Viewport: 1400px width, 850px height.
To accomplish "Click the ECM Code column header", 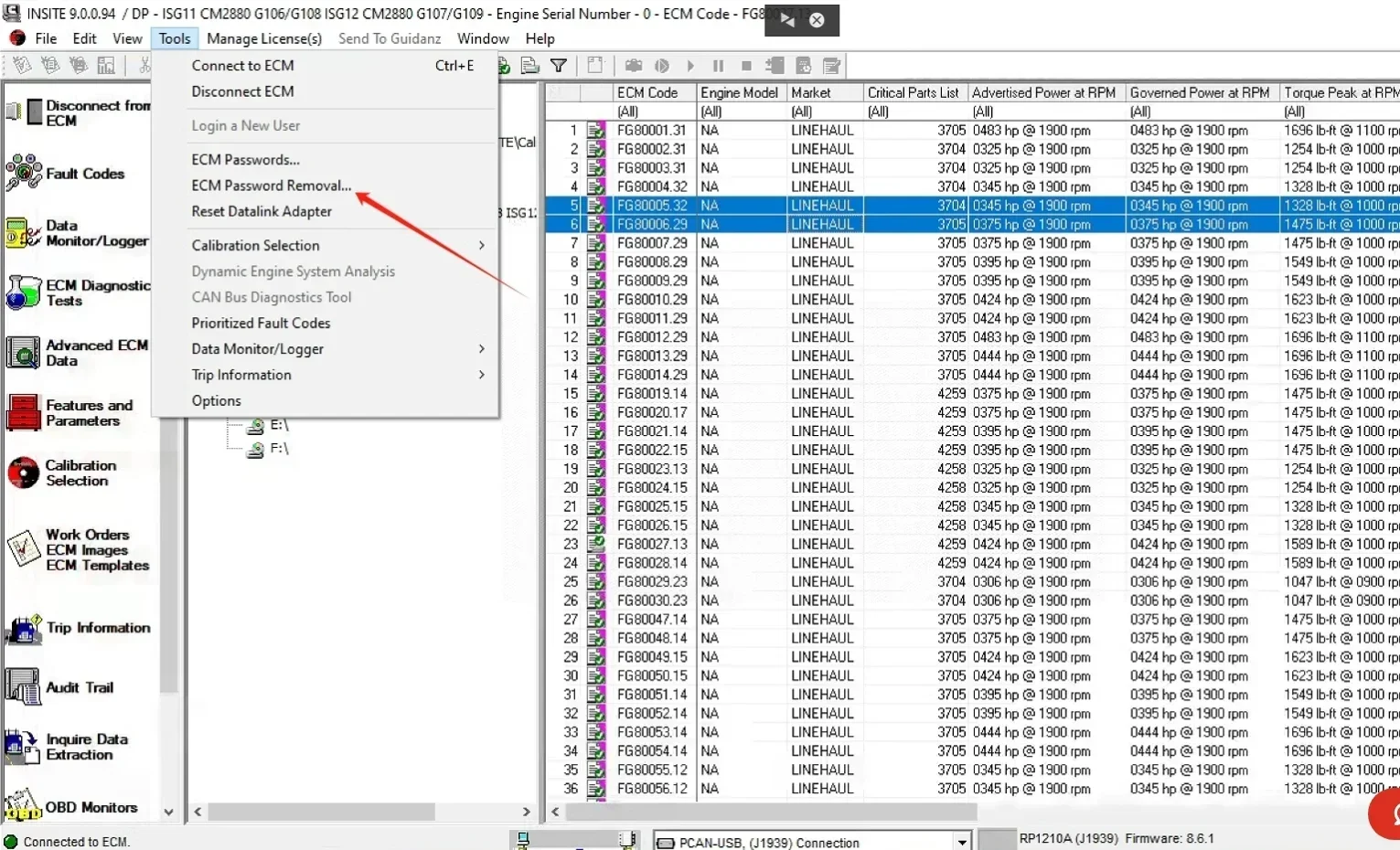I will [647, 92].
